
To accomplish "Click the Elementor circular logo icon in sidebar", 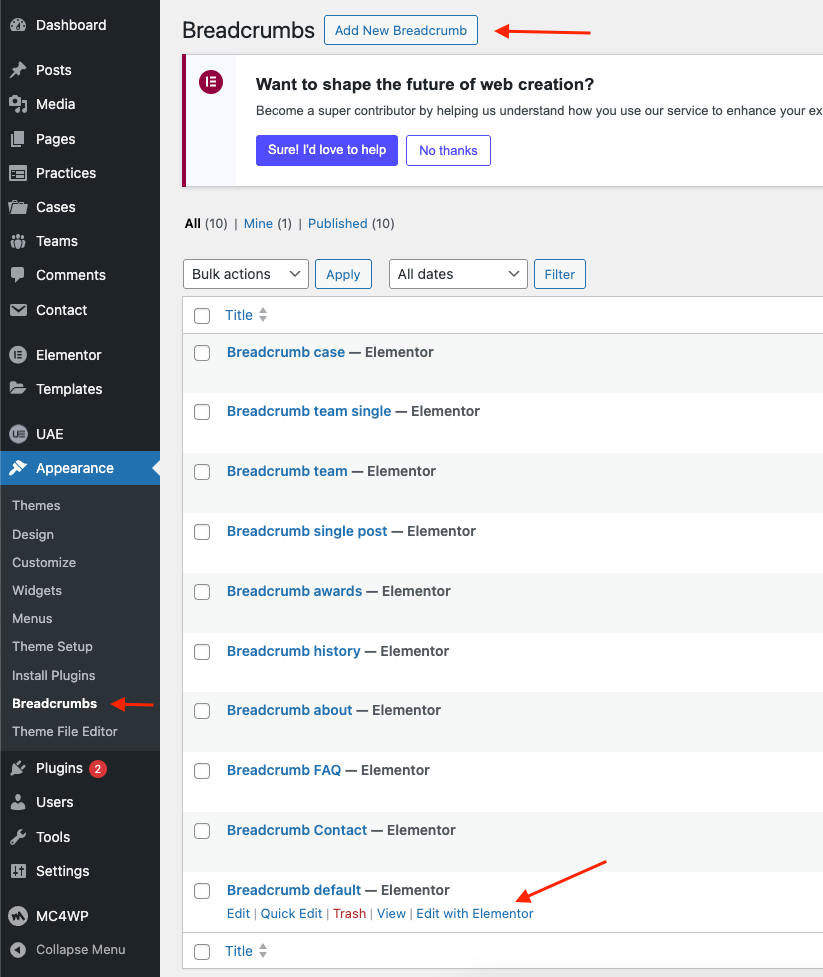I will (x=18, y=355).
